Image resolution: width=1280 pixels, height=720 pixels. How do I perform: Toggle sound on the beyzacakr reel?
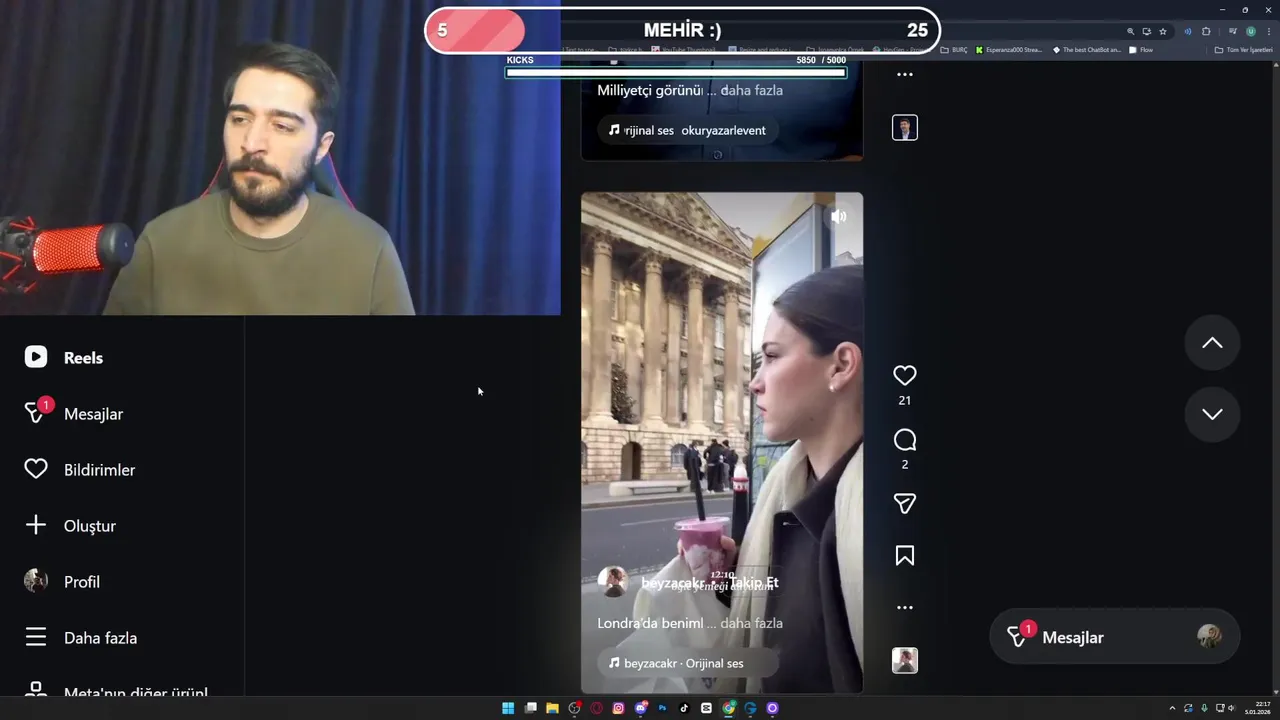coord(839,216)
